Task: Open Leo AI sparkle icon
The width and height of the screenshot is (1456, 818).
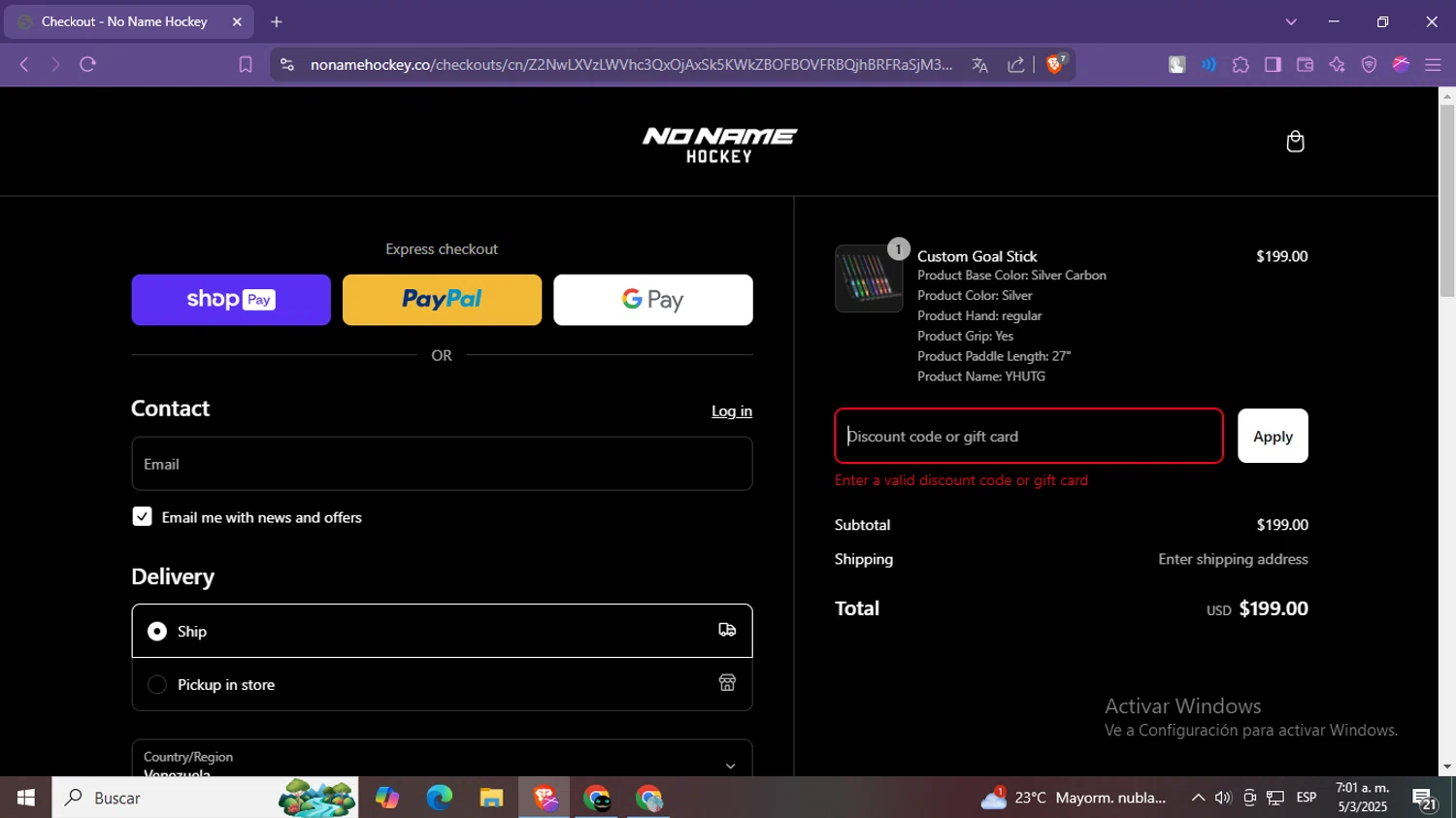Action: point(1337,65)
